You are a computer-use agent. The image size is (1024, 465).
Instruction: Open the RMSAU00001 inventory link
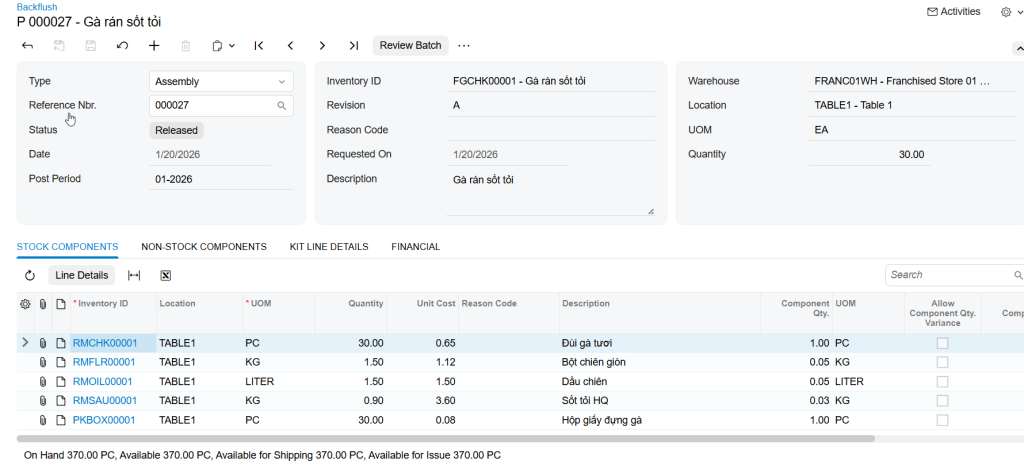pos(105,400)
